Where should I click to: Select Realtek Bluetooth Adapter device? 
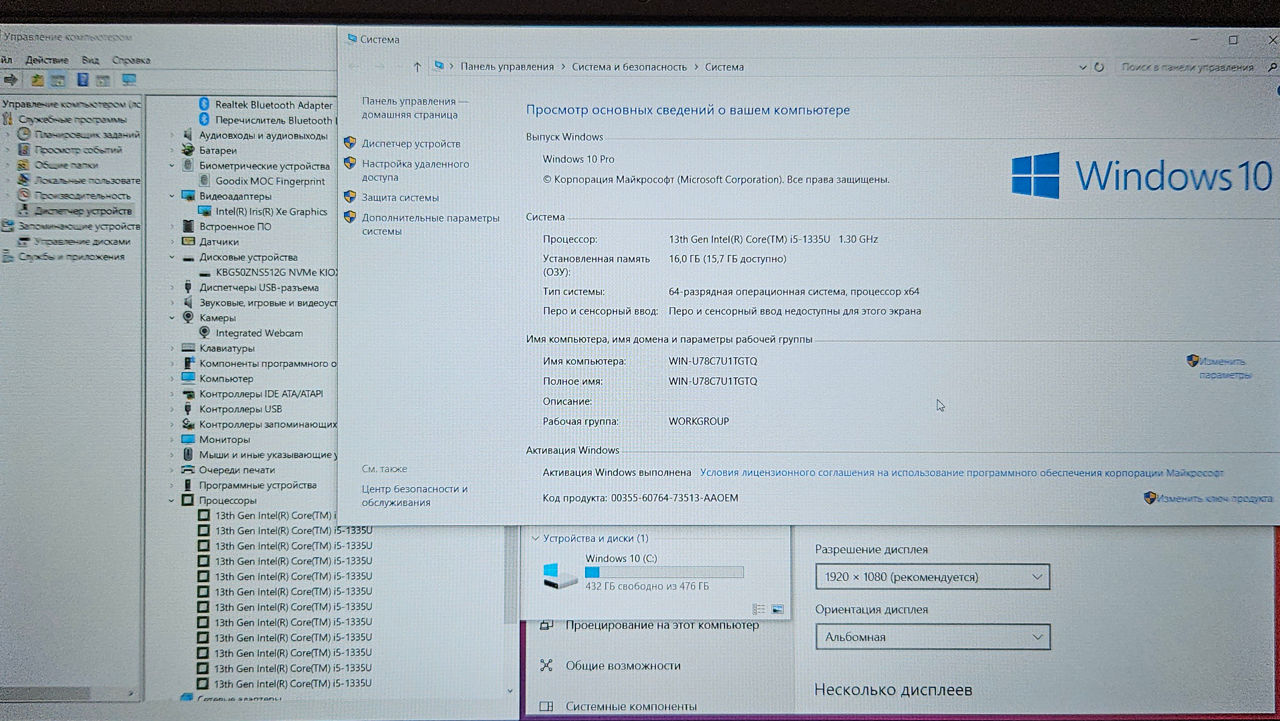274,105
